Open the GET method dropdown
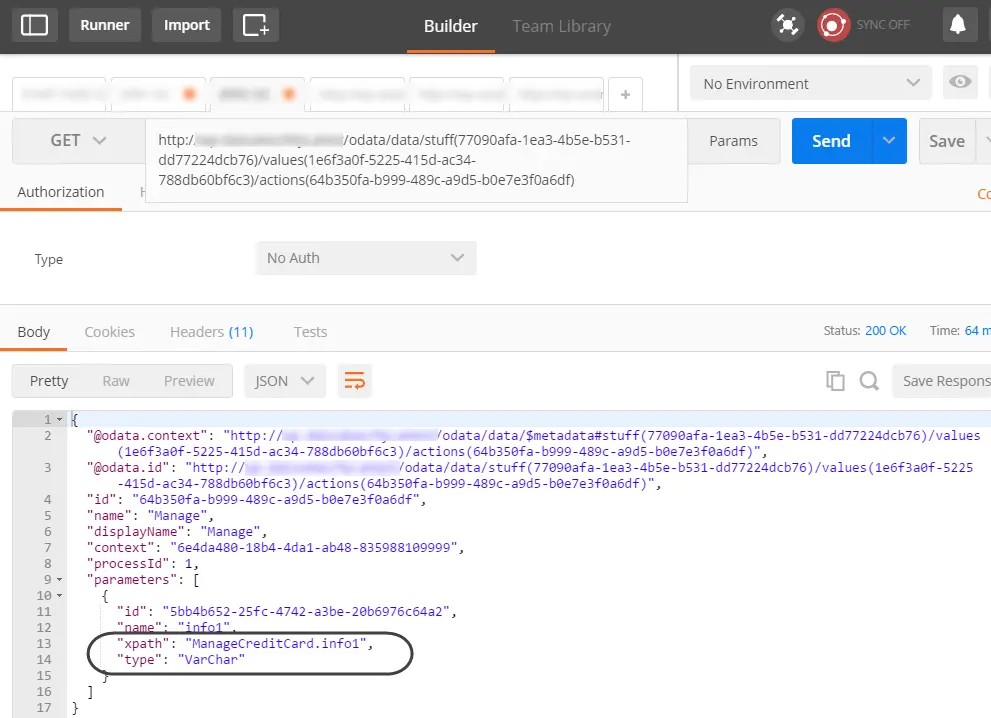The image size is (991, 718). coord(78,140)
